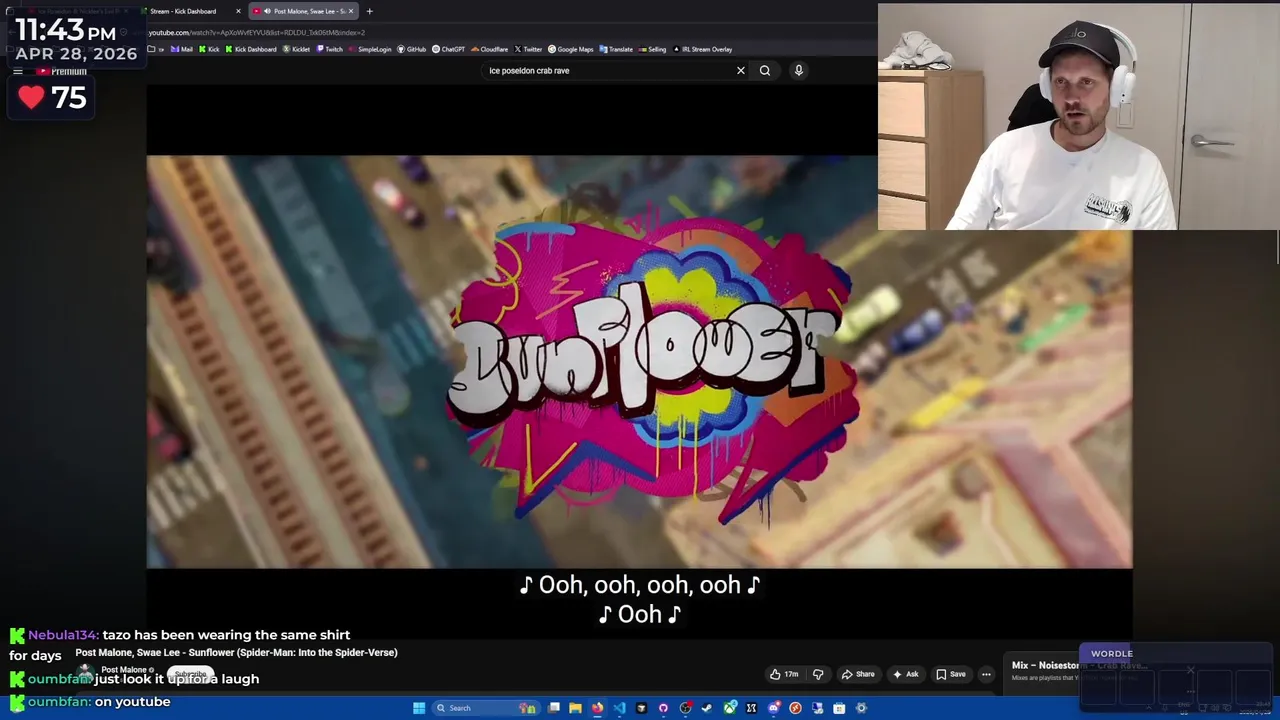Dislike the Sunflower video

pos(818,674)
